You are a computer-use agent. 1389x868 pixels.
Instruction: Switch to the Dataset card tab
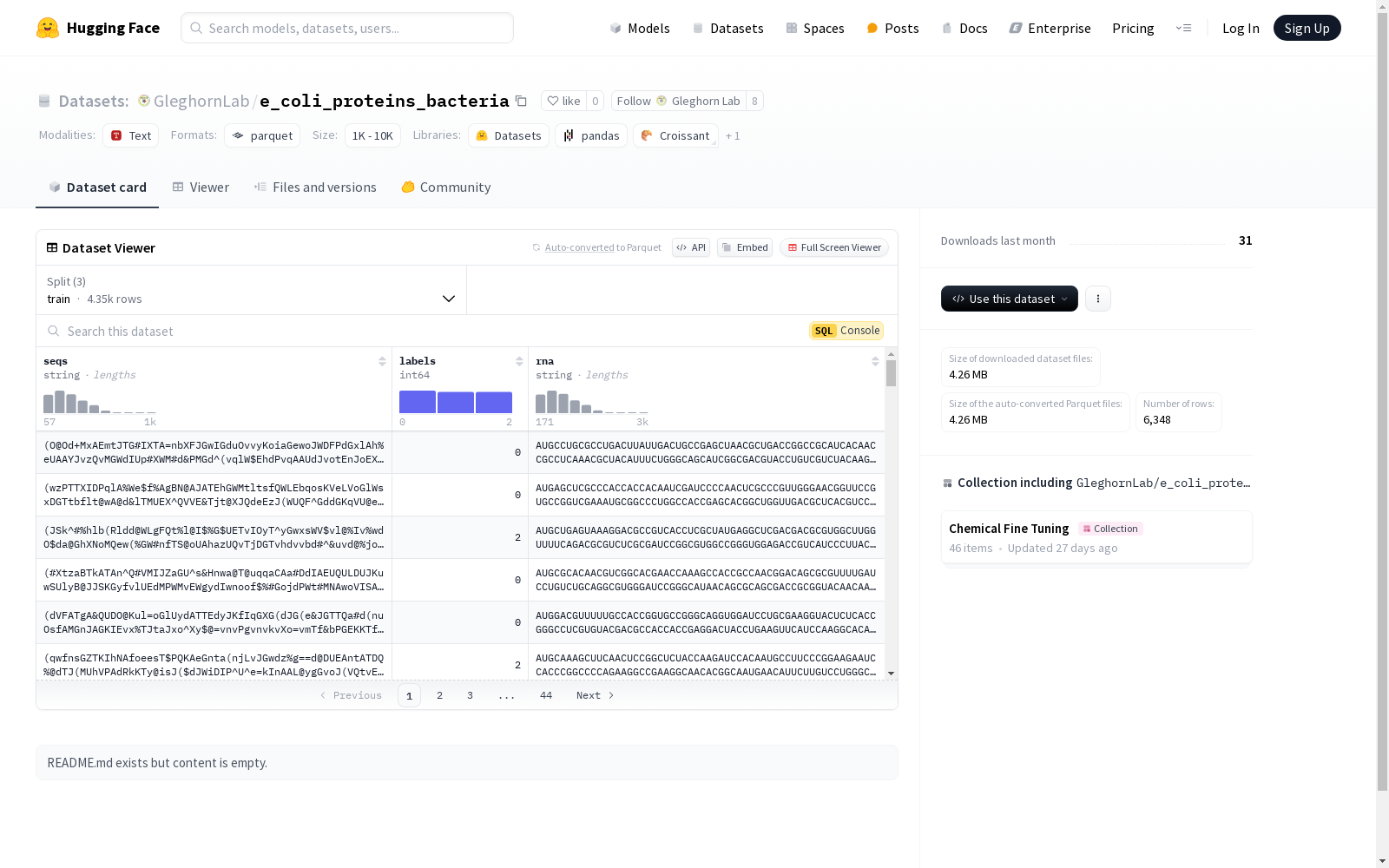[97, 187]
